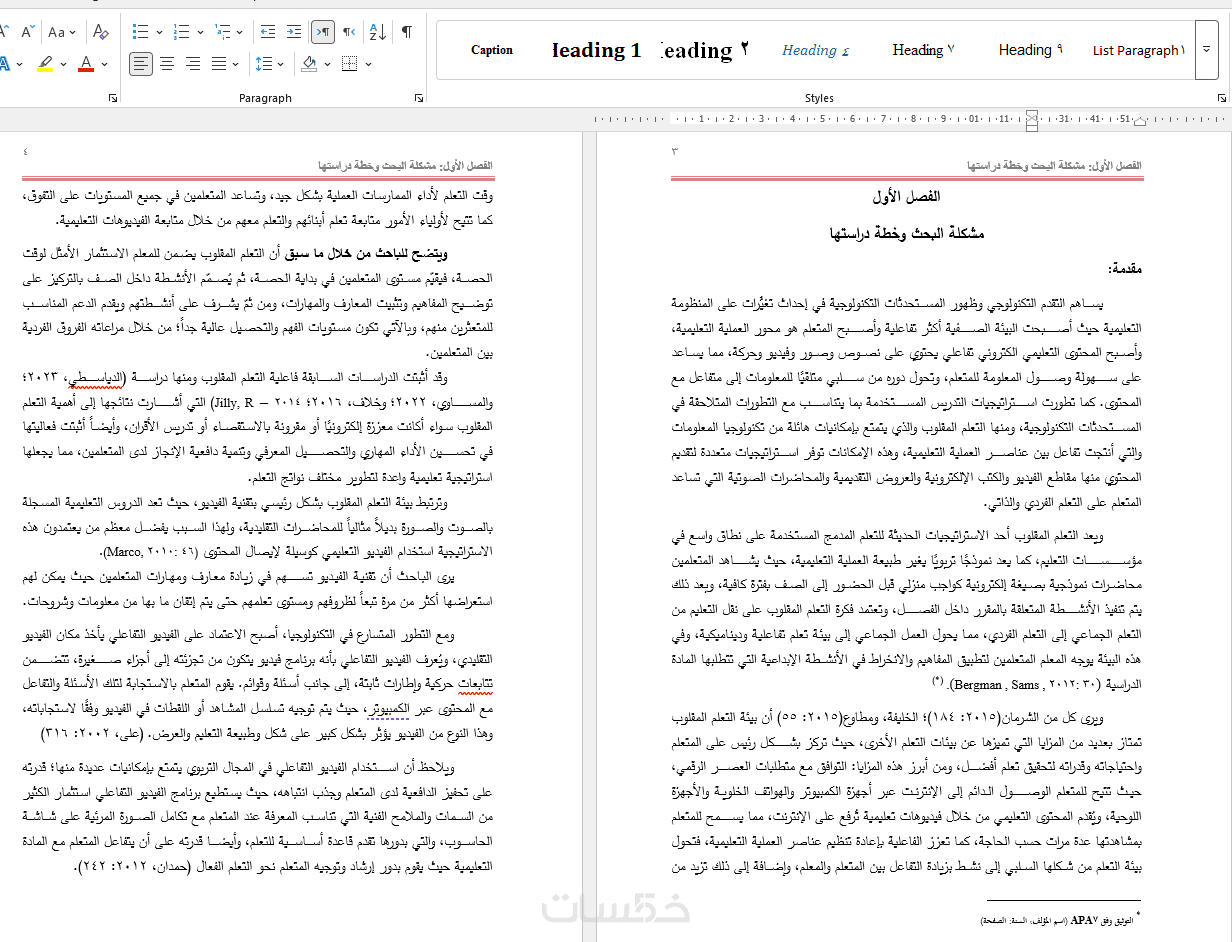
Task: Click the Decrease Indent icon
Action: point(268,32)
